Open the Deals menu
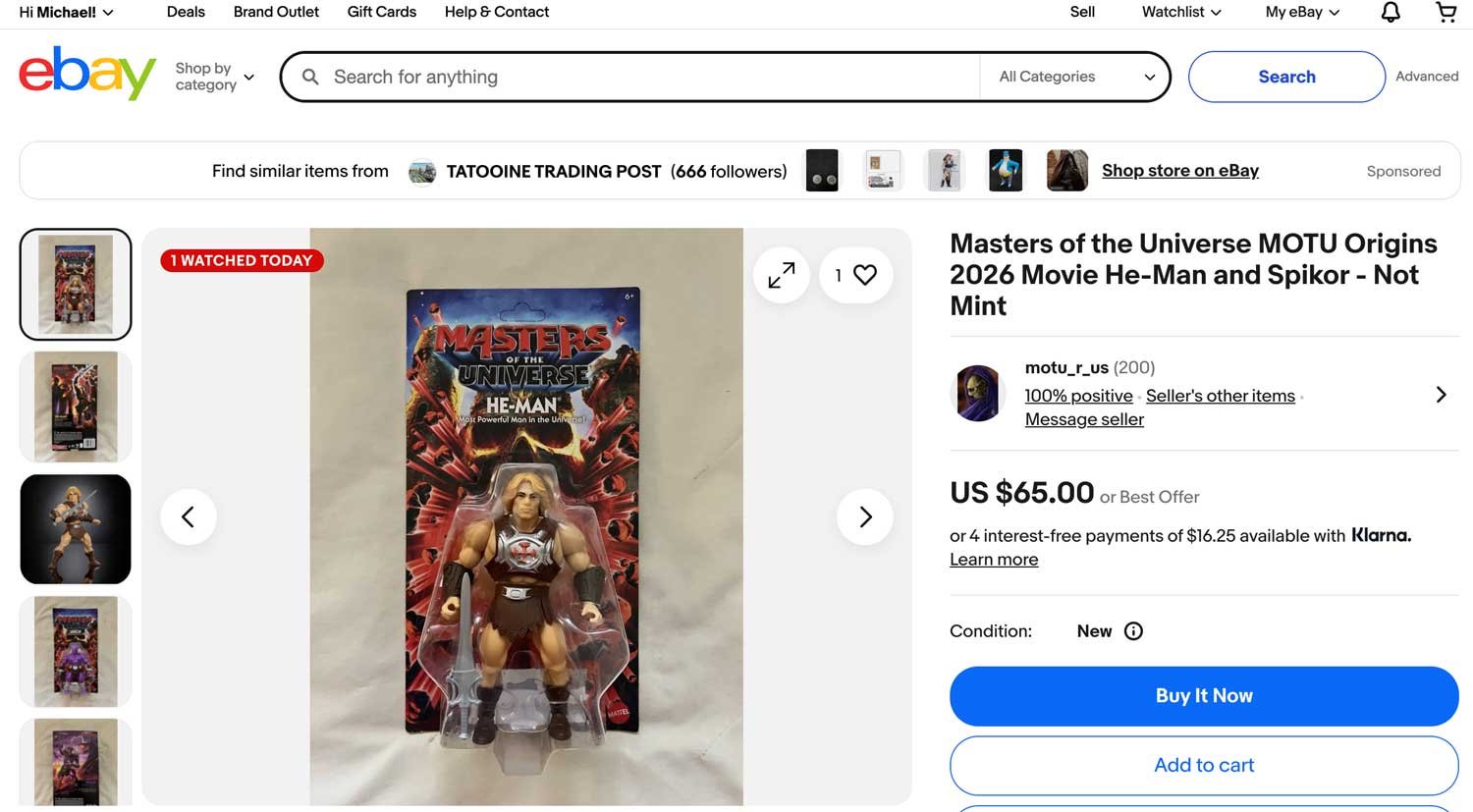 pos(186,12)
